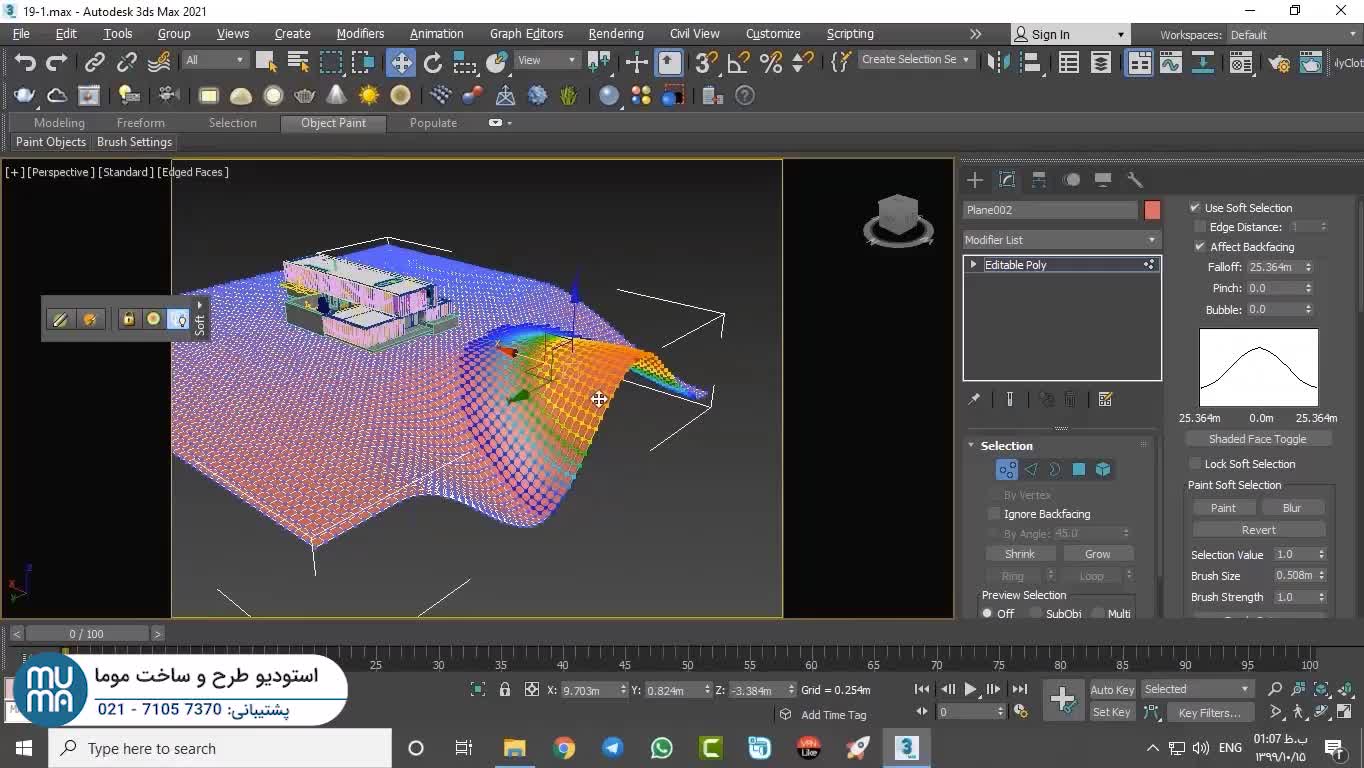Enable Lock Soft Selection checkbox
This screenshot has width=1364, height=768.
(1195, 464)
